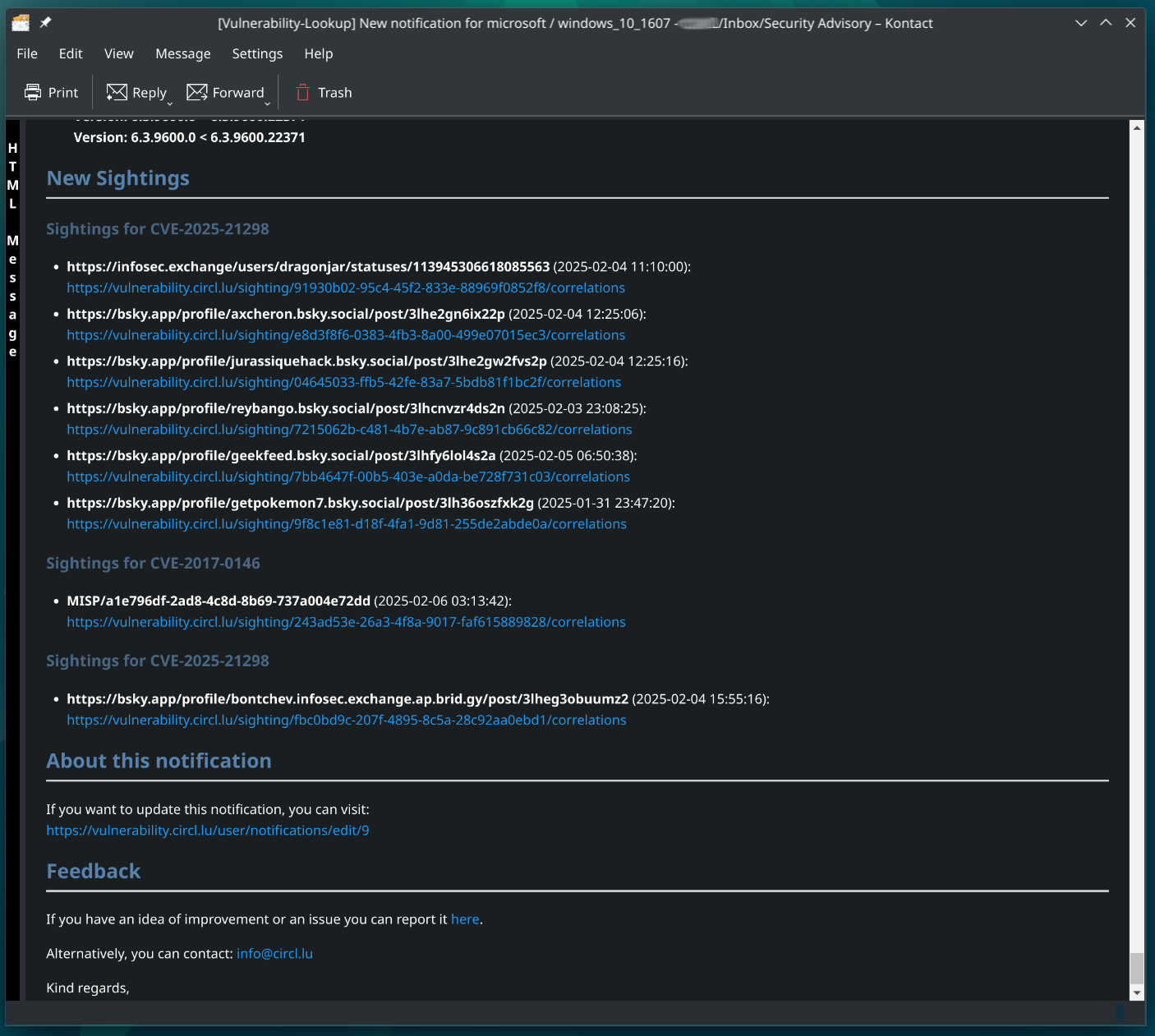Click the Forward envelope icon
The width and height of the screenshot is (1155, 1036).
197,92
